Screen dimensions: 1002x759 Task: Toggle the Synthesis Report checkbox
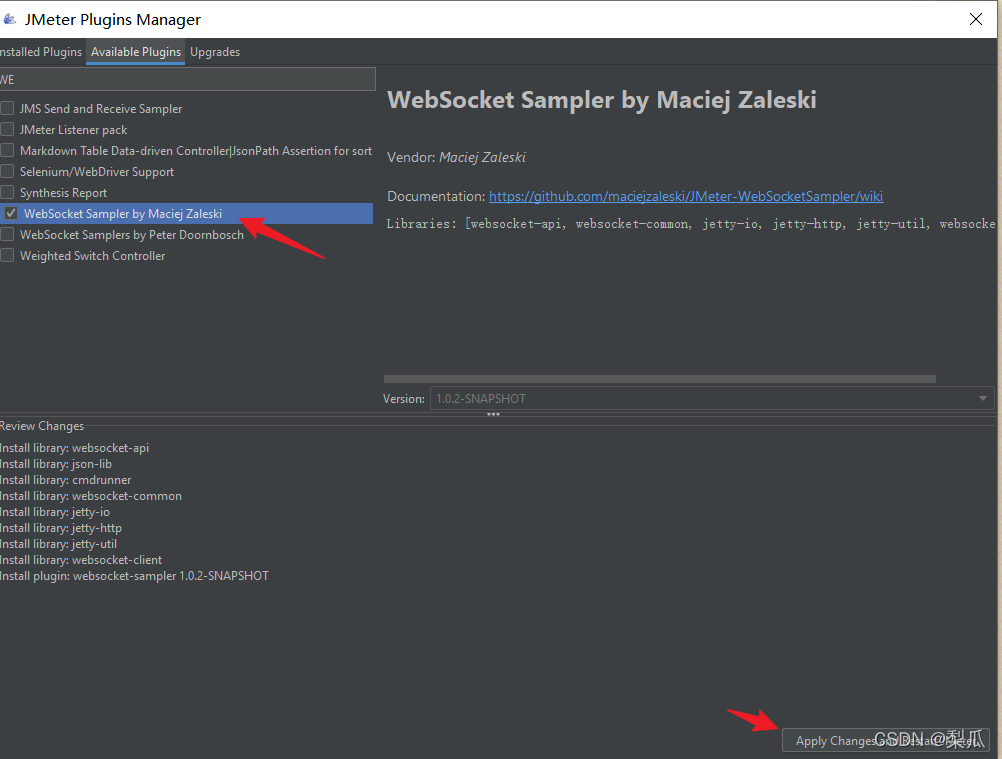pos(8,192)
